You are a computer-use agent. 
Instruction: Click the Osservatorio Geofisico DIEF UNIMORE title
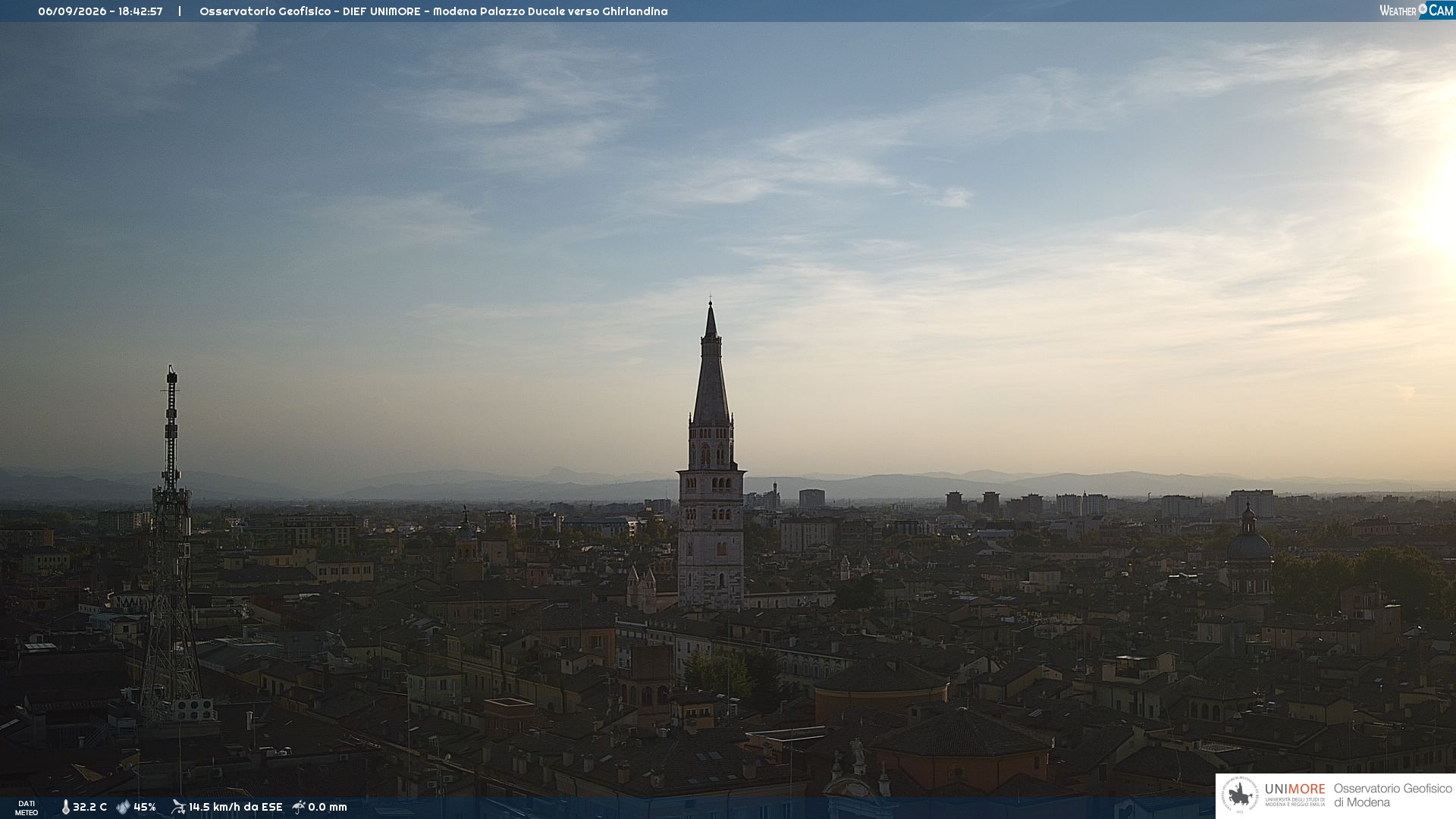coord(310,11)
